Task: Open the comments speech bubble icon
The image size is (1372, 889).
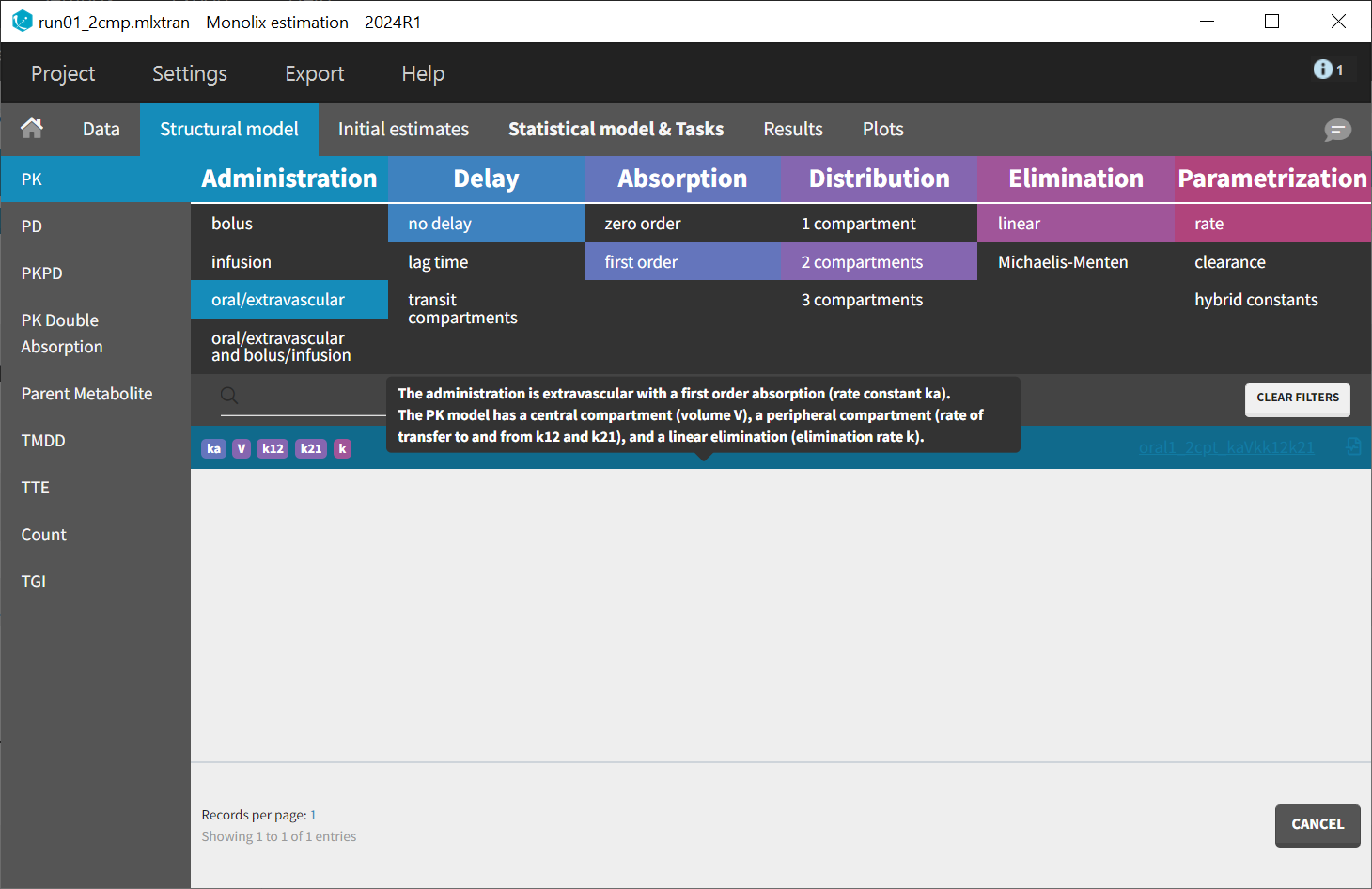Action: pyautogui.click(x=1337, y=130)
